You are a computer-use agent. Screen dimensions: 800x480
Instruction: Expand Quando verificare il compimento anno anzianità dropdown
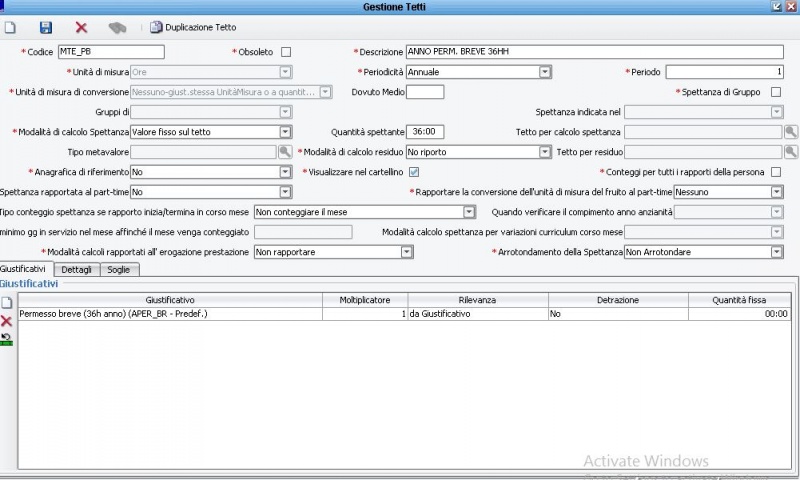point(777,212)
